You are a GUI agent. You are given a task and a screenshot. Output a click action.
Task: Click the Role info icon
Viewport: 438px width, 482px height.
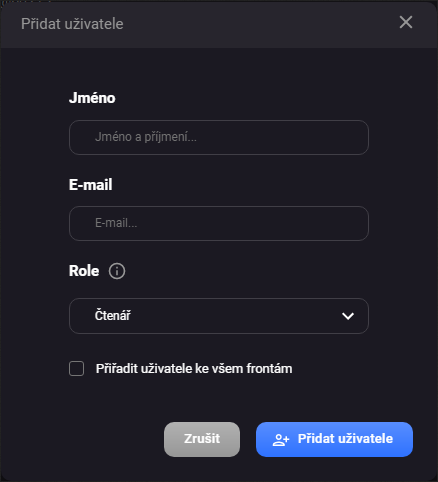(117, 271)
